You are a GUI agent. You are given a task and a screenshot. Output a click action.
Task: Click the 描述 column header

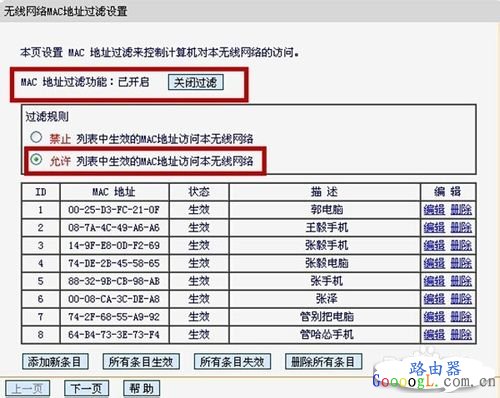pyautogui.click(x=324, y=192)
